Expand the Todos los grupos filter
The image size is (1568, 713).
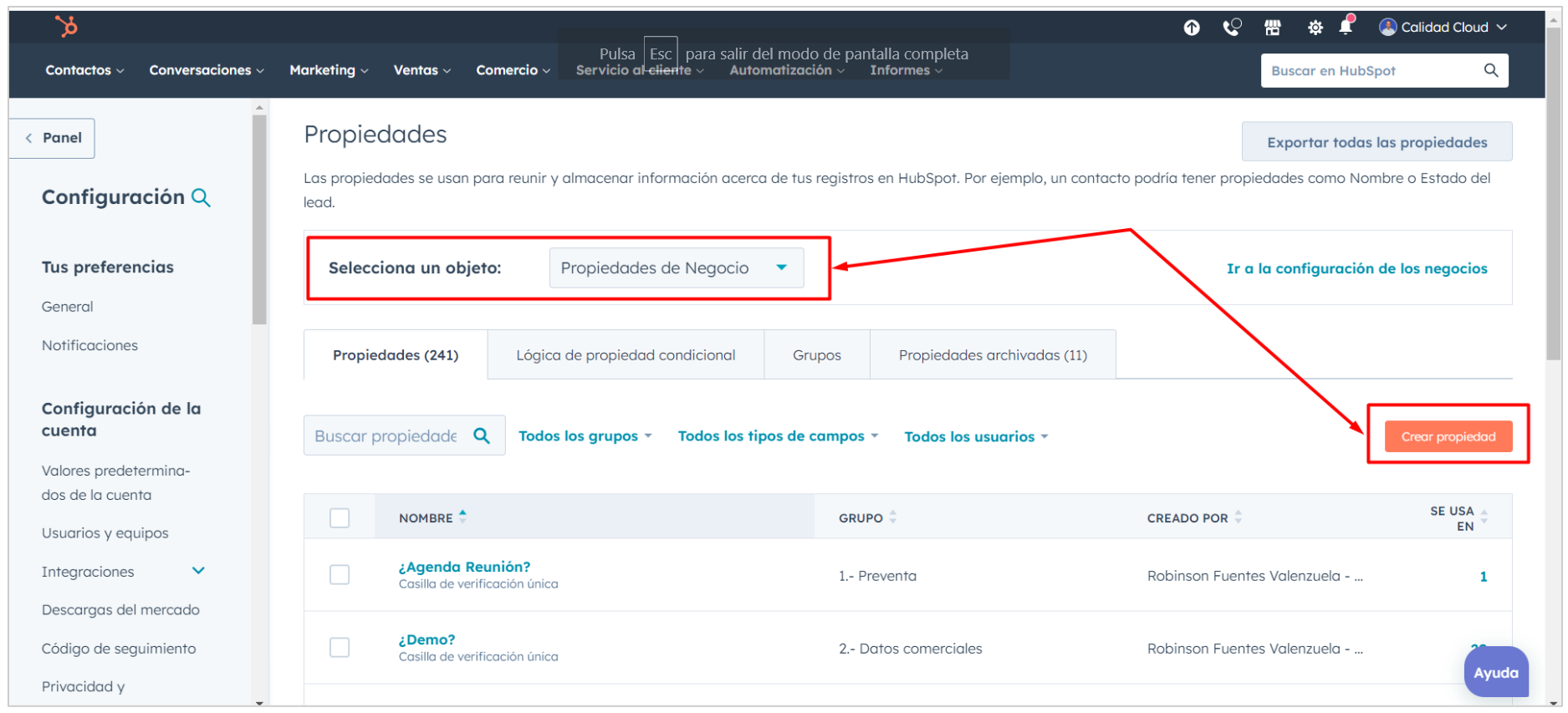(x=585, y=436)
